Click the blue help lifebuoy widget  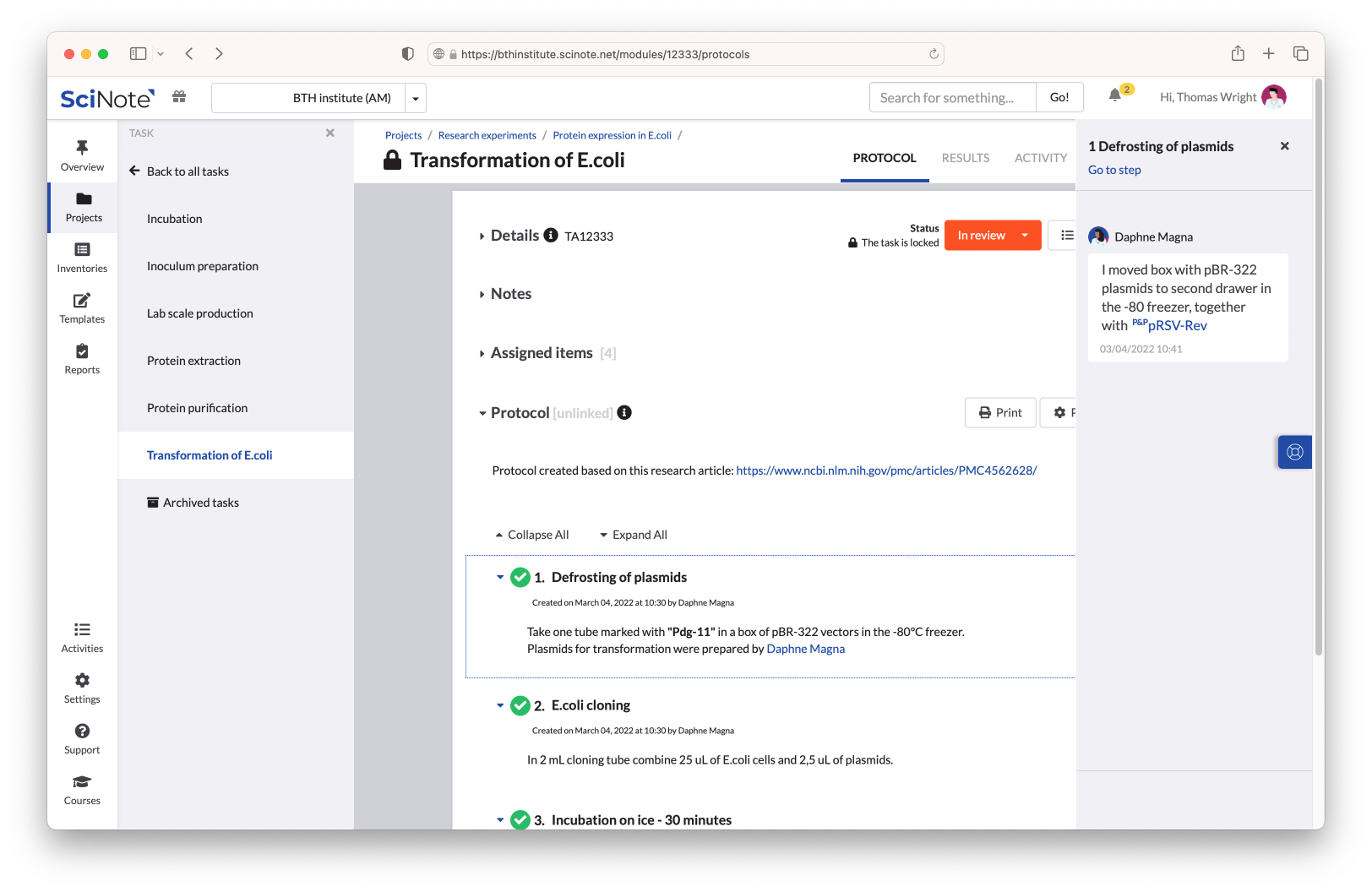pos(1294,452)
